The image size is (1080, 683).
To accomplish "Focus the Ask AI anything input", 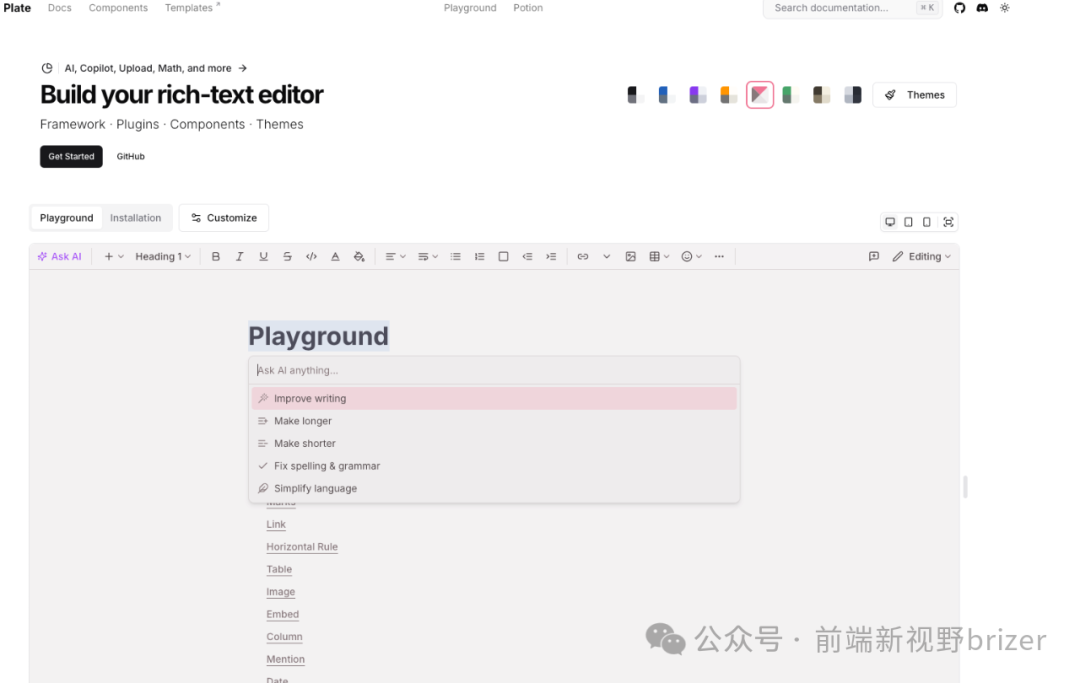I will [494, 370].
